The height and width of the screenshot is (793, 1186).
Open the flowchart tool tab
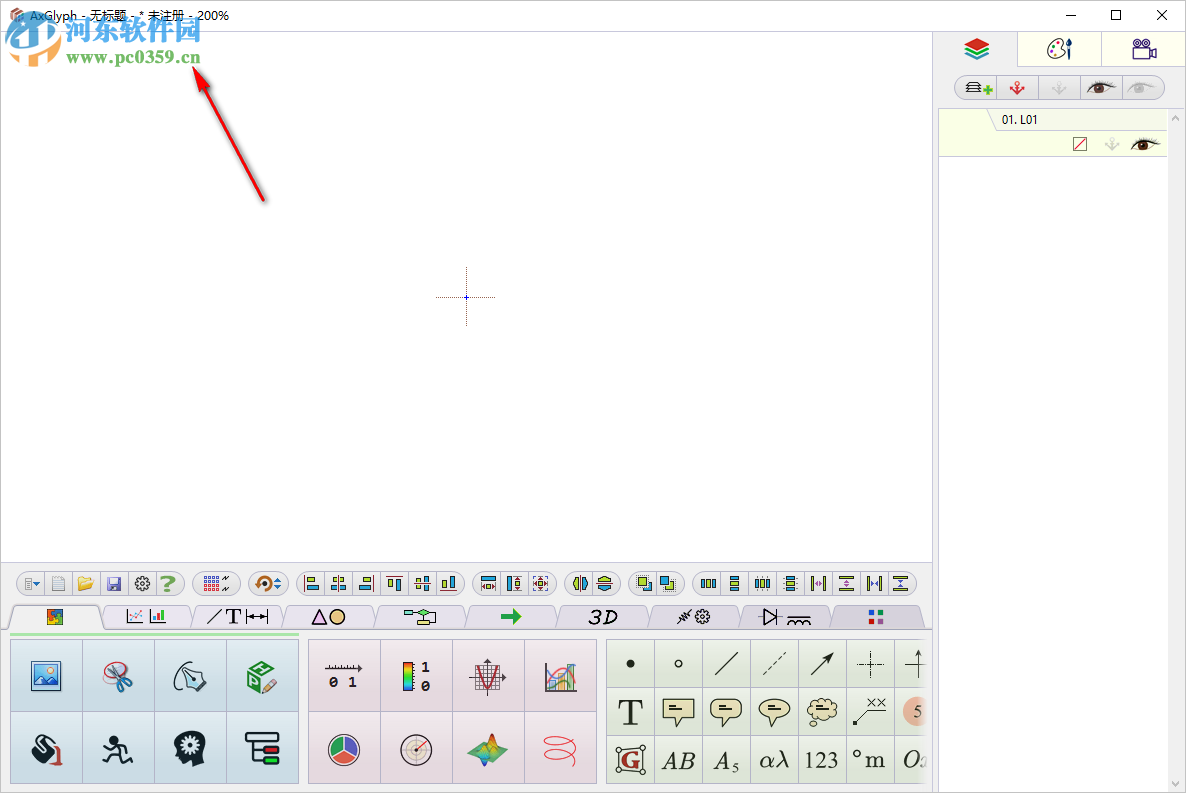click(420, 617)
